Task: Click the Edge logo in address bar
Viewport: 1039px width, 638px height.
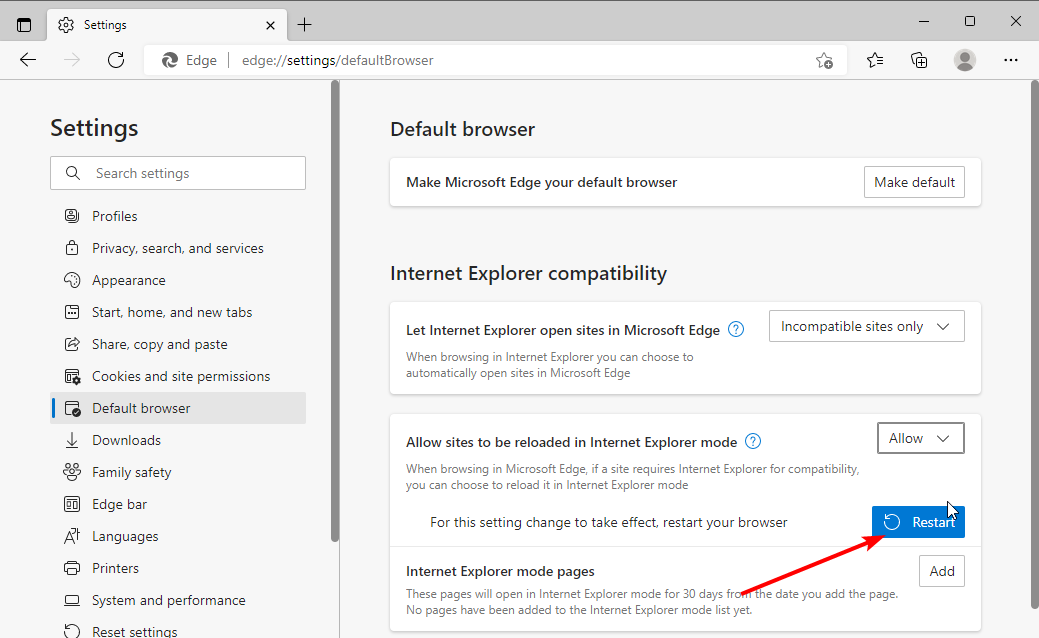Action: pos(170,60)
